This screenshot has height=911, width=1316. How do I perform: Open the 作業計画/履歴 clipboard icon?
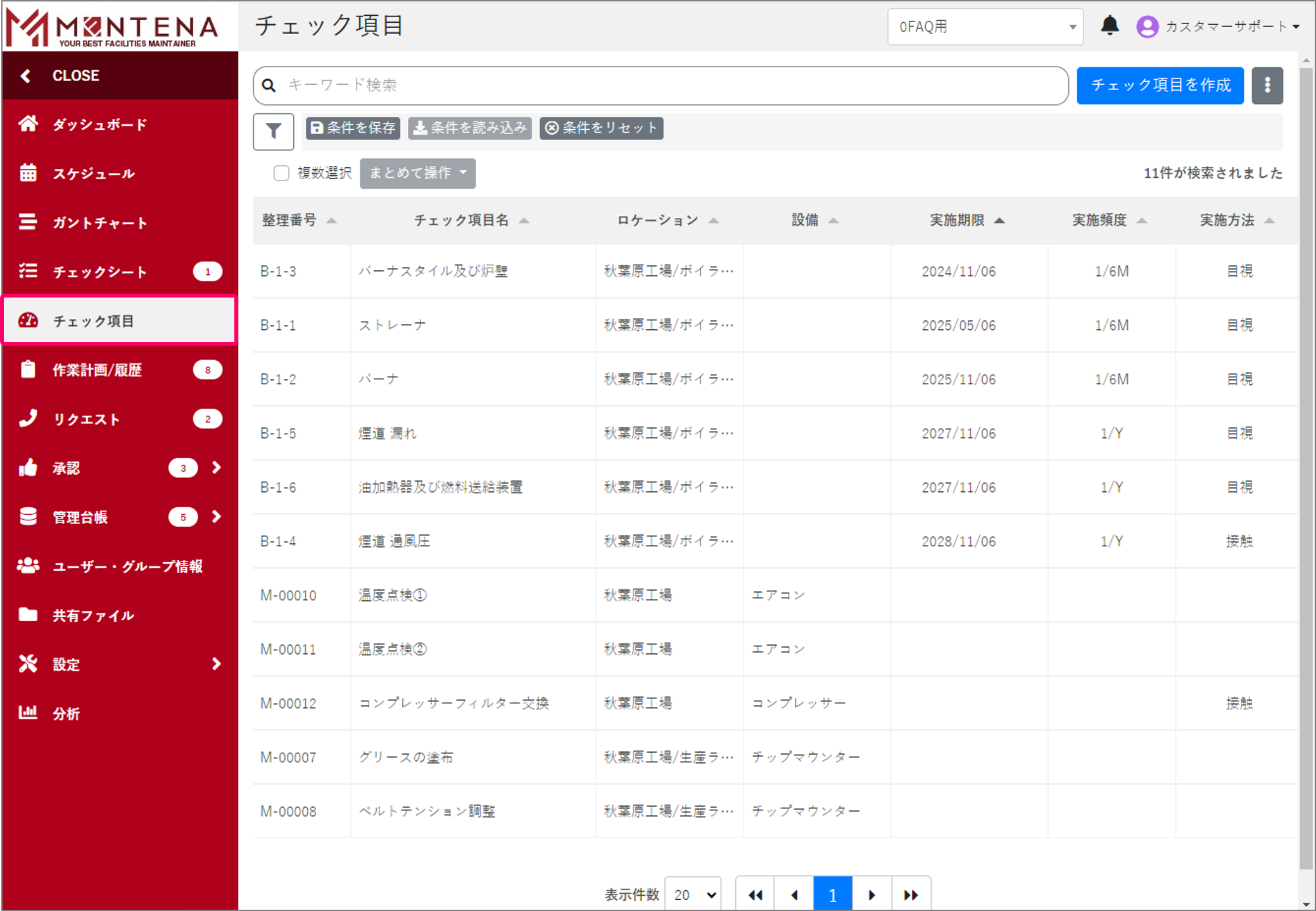click(x=28, y=370)
